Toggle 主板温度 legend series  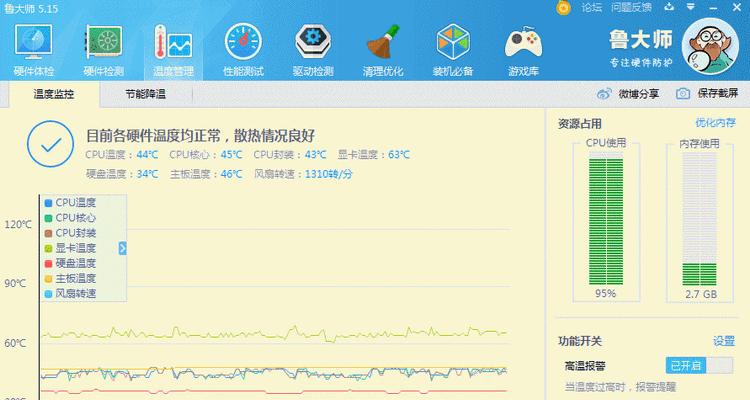pos(70,278)
